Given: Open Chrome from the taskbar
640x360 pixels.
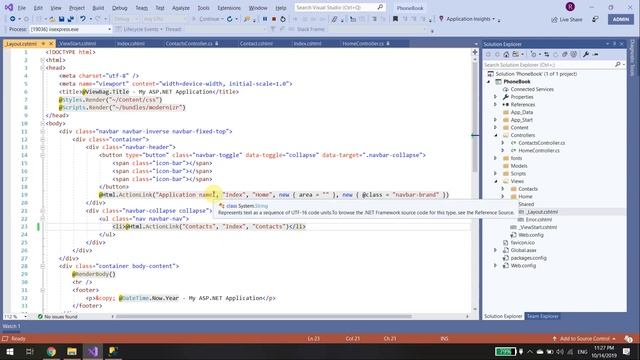Looking at the screenshot, I should [51, 351].
